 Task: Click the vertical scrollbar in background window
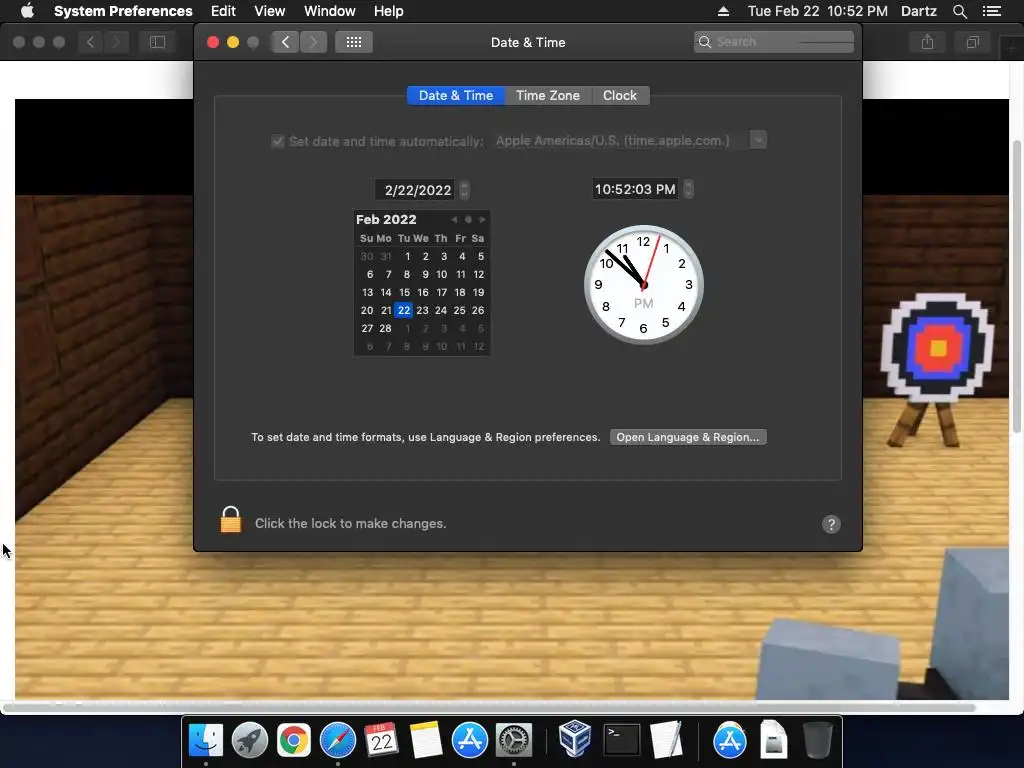[x=1016, y=286]
